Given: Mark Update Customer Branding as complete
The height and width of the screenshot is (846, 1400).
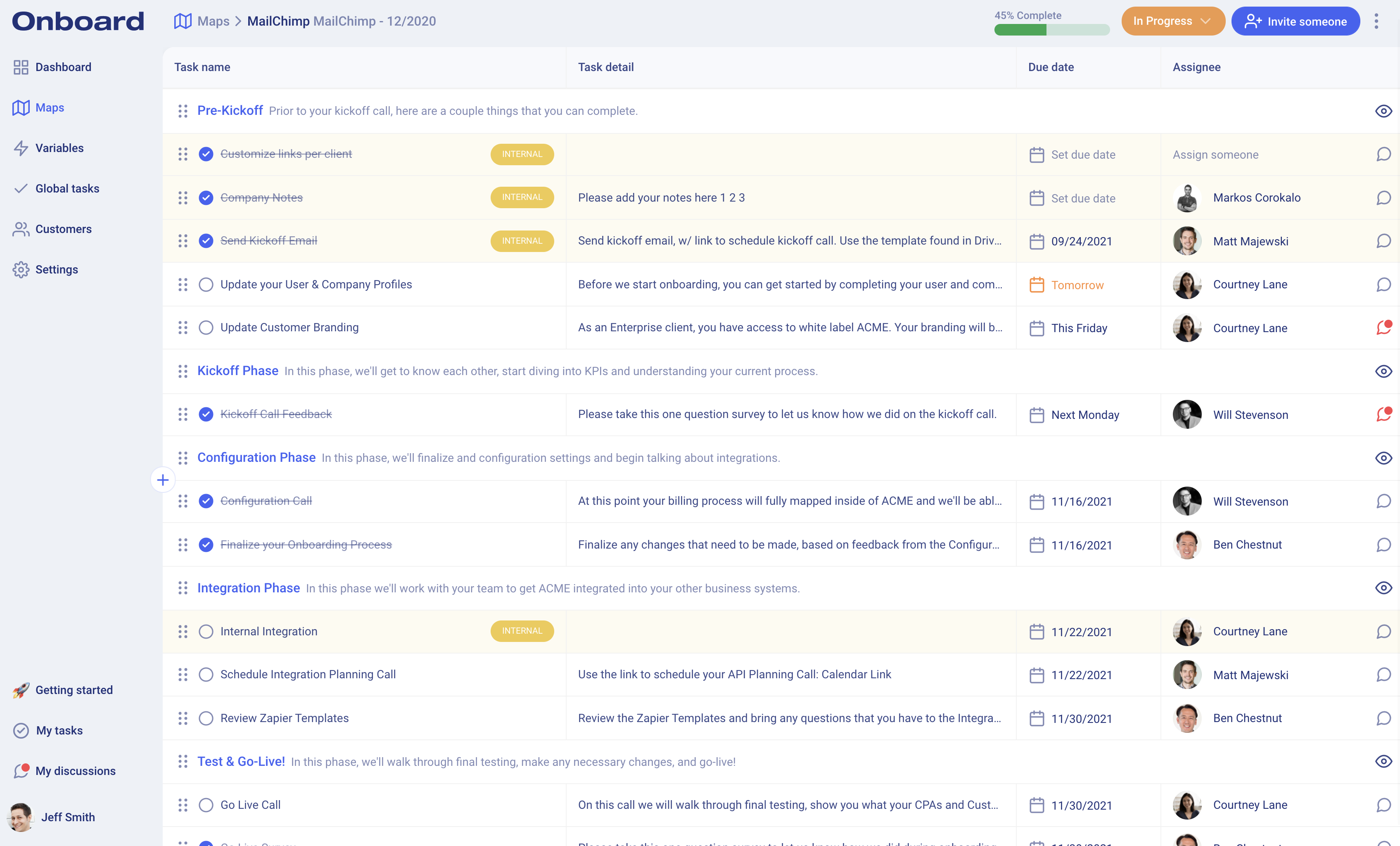Looking at the screenshot, I should click(206, 328).
